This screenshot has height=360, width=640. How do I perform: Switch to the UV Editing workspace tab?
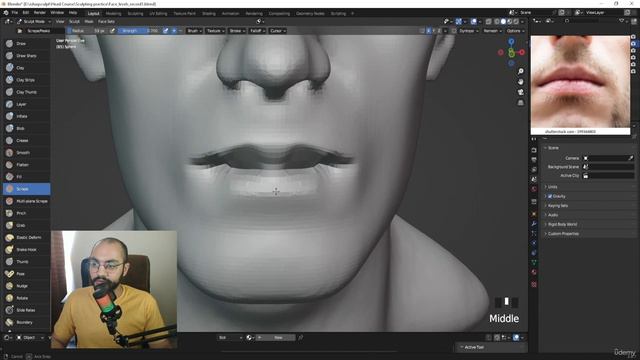(158, 13)
